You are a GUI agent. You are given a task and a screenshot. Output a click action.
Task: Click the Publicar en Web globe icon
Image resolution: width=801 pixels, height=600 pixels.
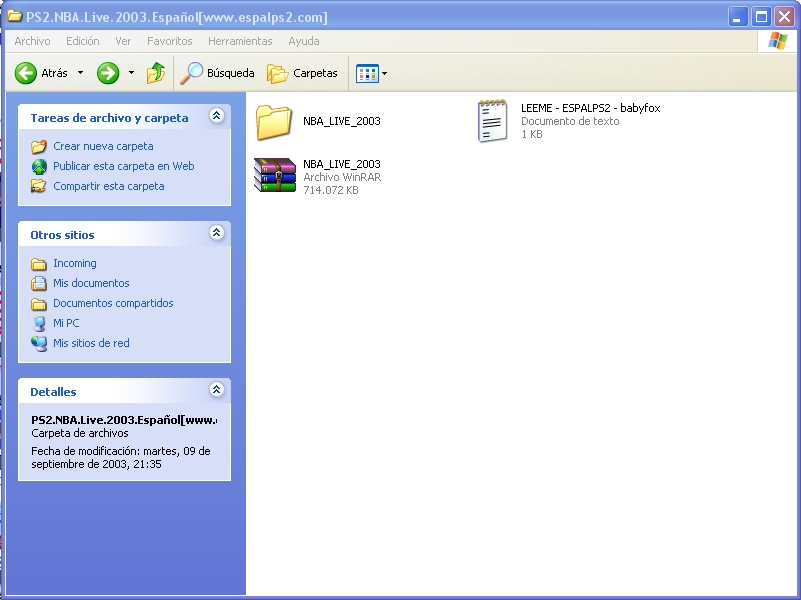(x=39, y=166)
